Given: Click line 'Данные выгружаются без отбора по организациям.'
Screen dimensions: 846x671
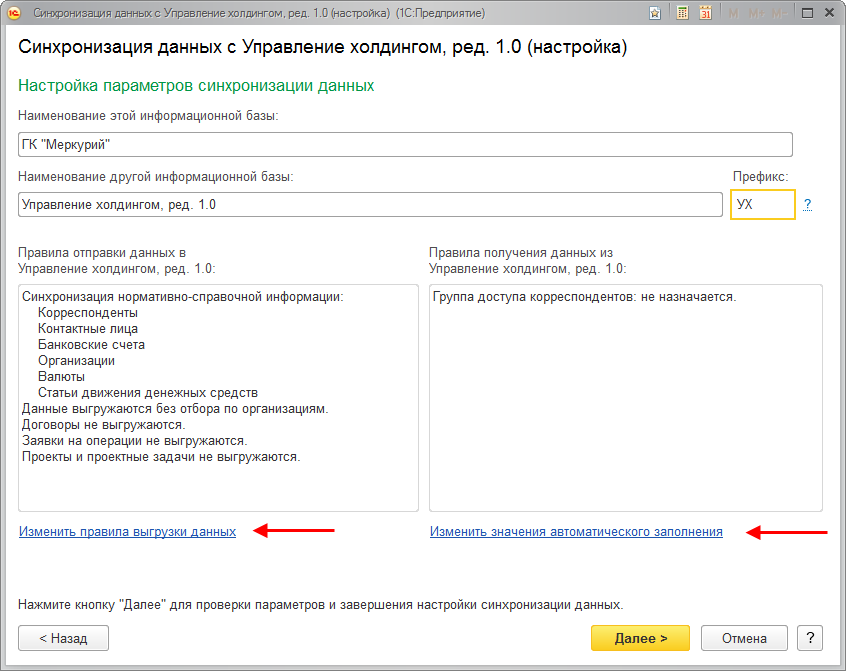Looking at the screenshot, I should [175, 409].
